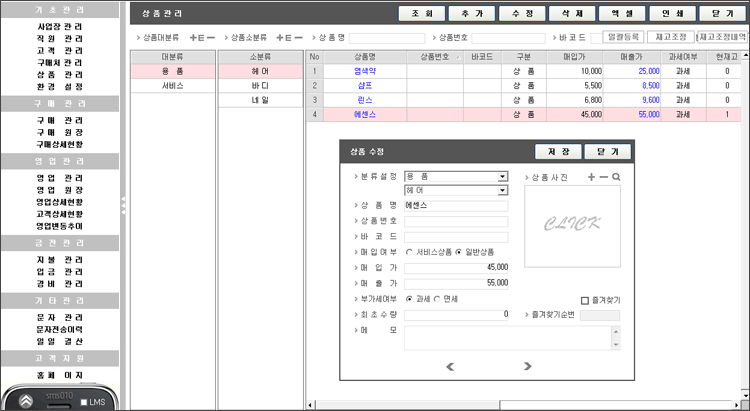Open 고객 관리 in sidebar menu
This screenshot has height=411, width=750.
click(x=60, y=50)
